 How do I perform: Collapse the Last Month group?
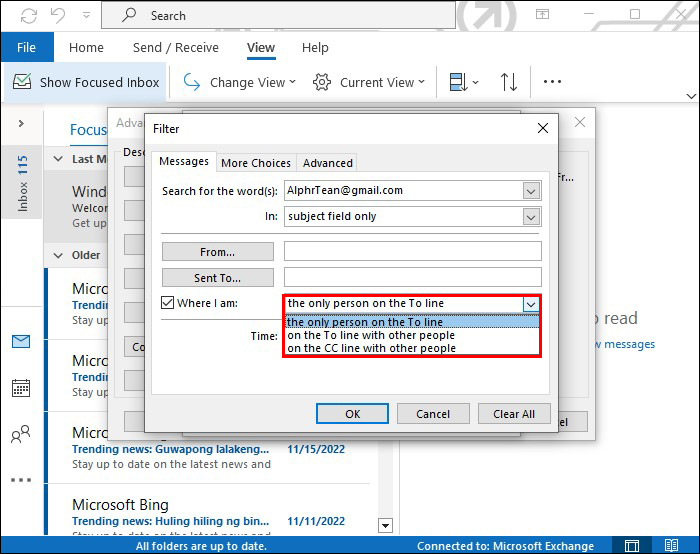click(58, 159)
